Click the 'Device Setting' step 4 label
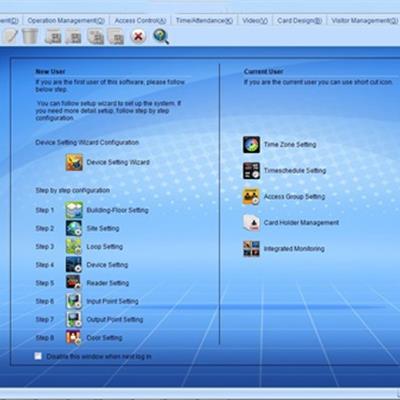The image size is (400, 400). (x=107, y=265)
